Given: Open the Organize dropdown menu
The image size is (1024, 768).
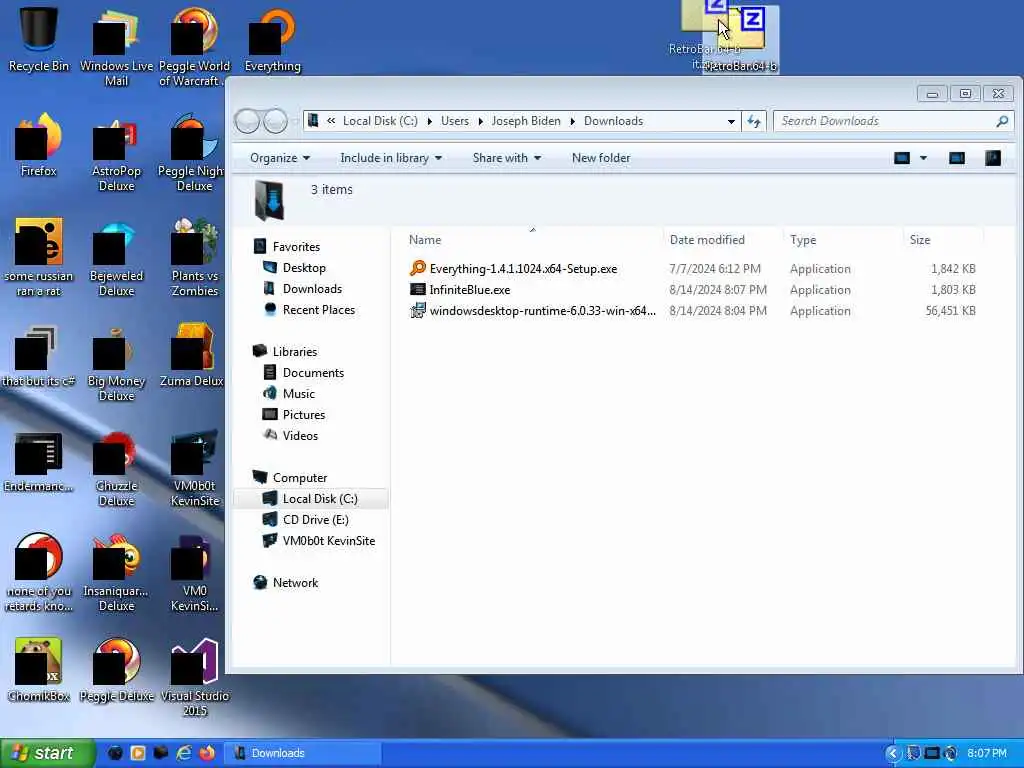Looking at the screenshot, I should point(280,158).
